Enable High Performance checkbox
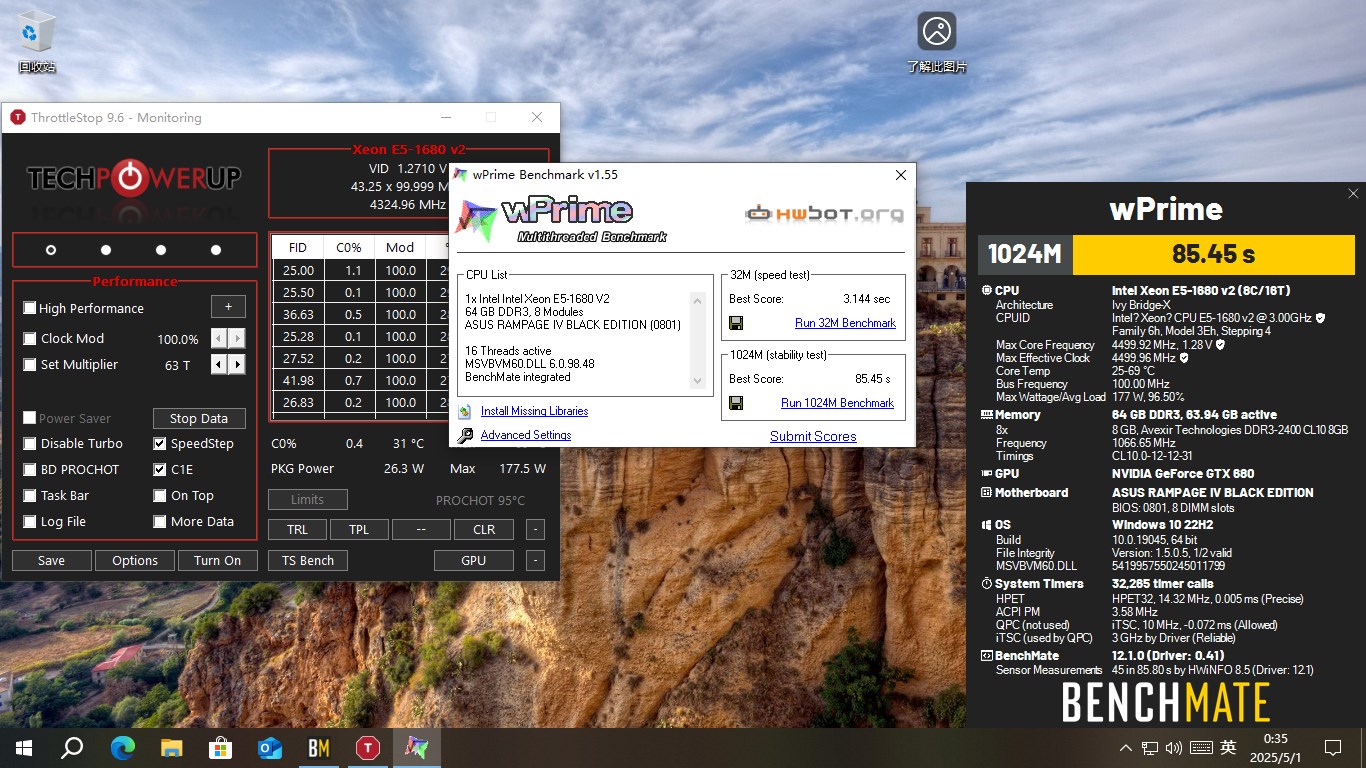The width and height of the screenshot is (1366, 768). pos(30,308)
